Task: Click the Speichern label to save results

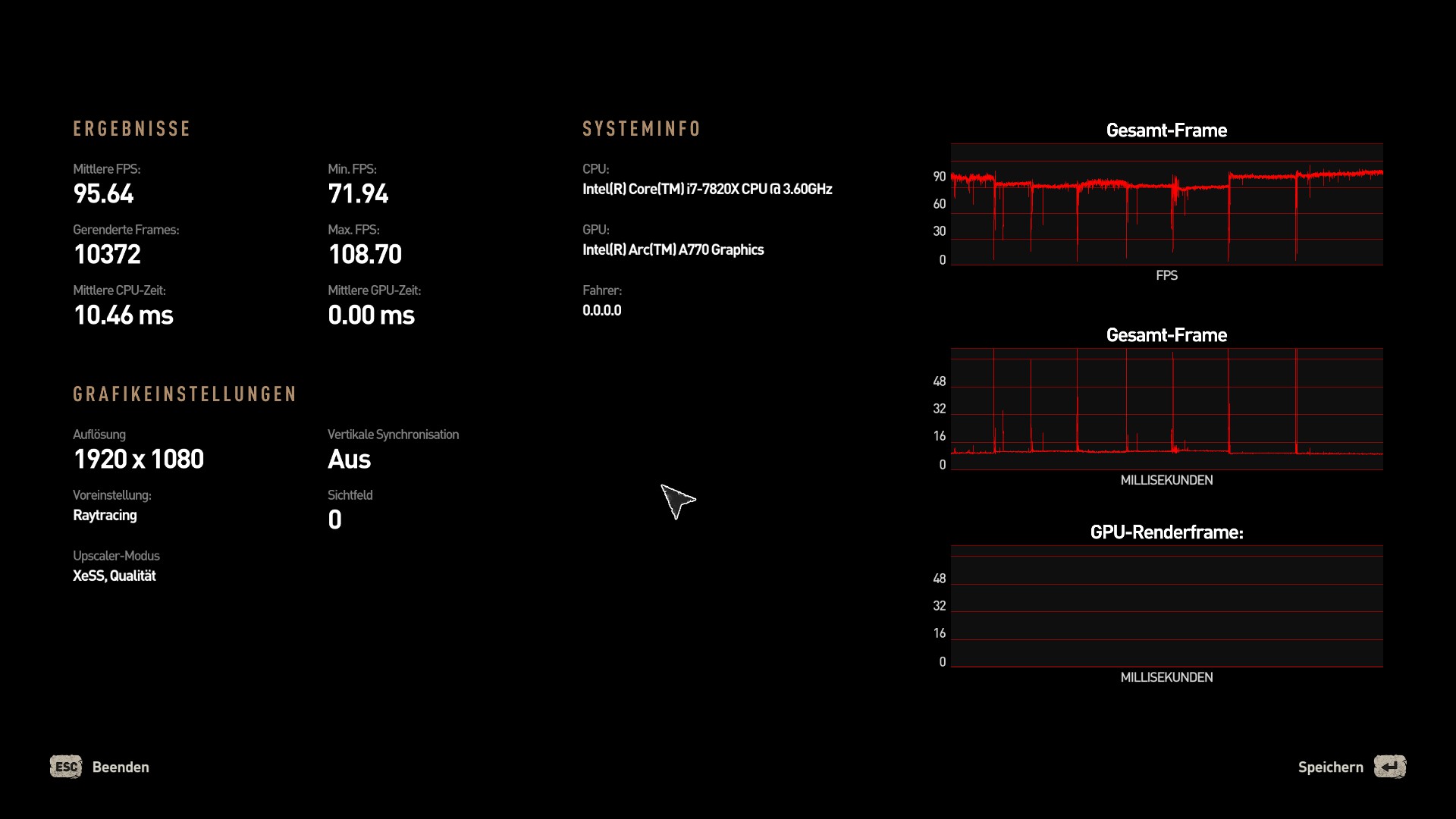Action: pyautogui.click(x=1330, y=767)
